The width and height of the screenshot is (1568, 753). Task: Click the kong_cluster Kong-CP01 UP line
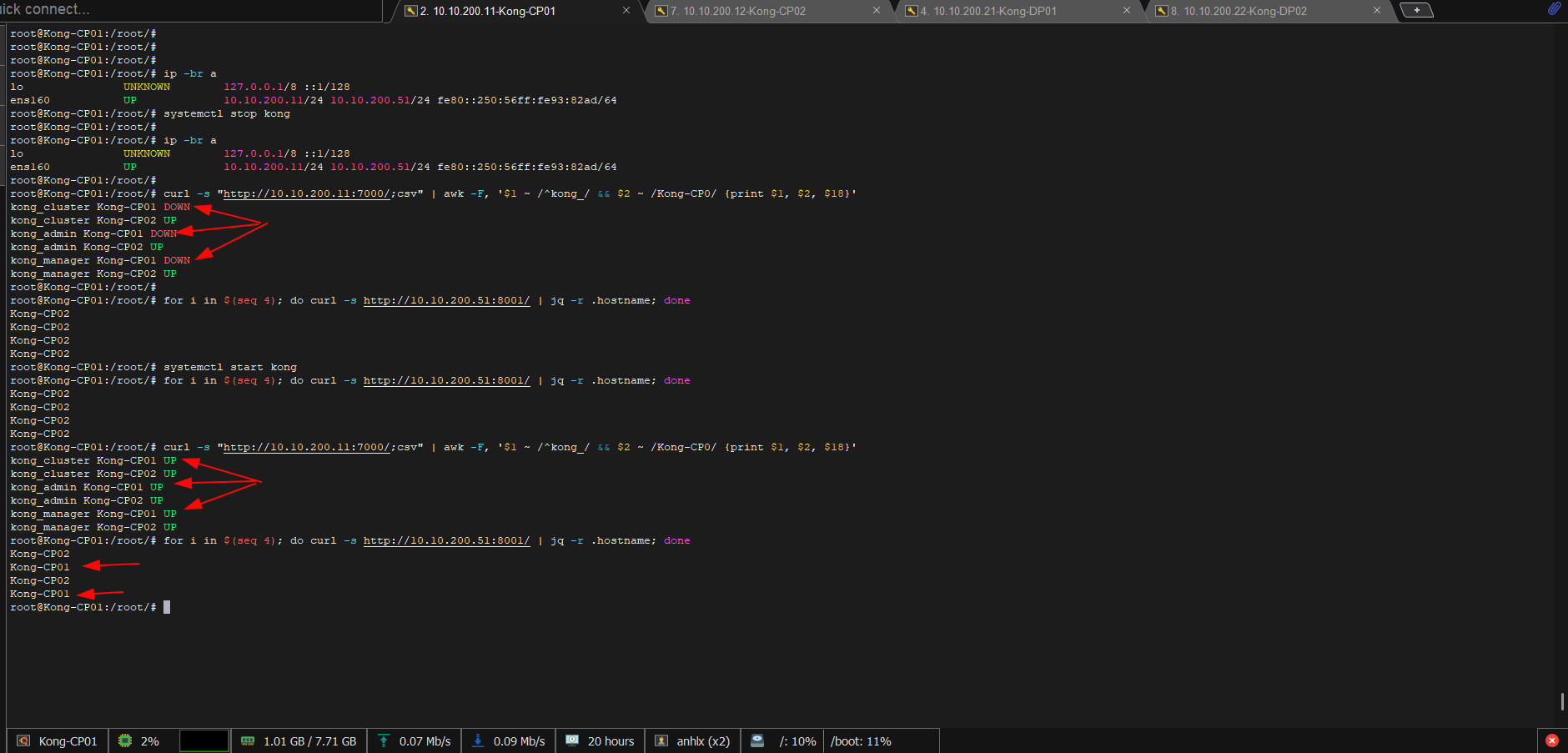93,460
